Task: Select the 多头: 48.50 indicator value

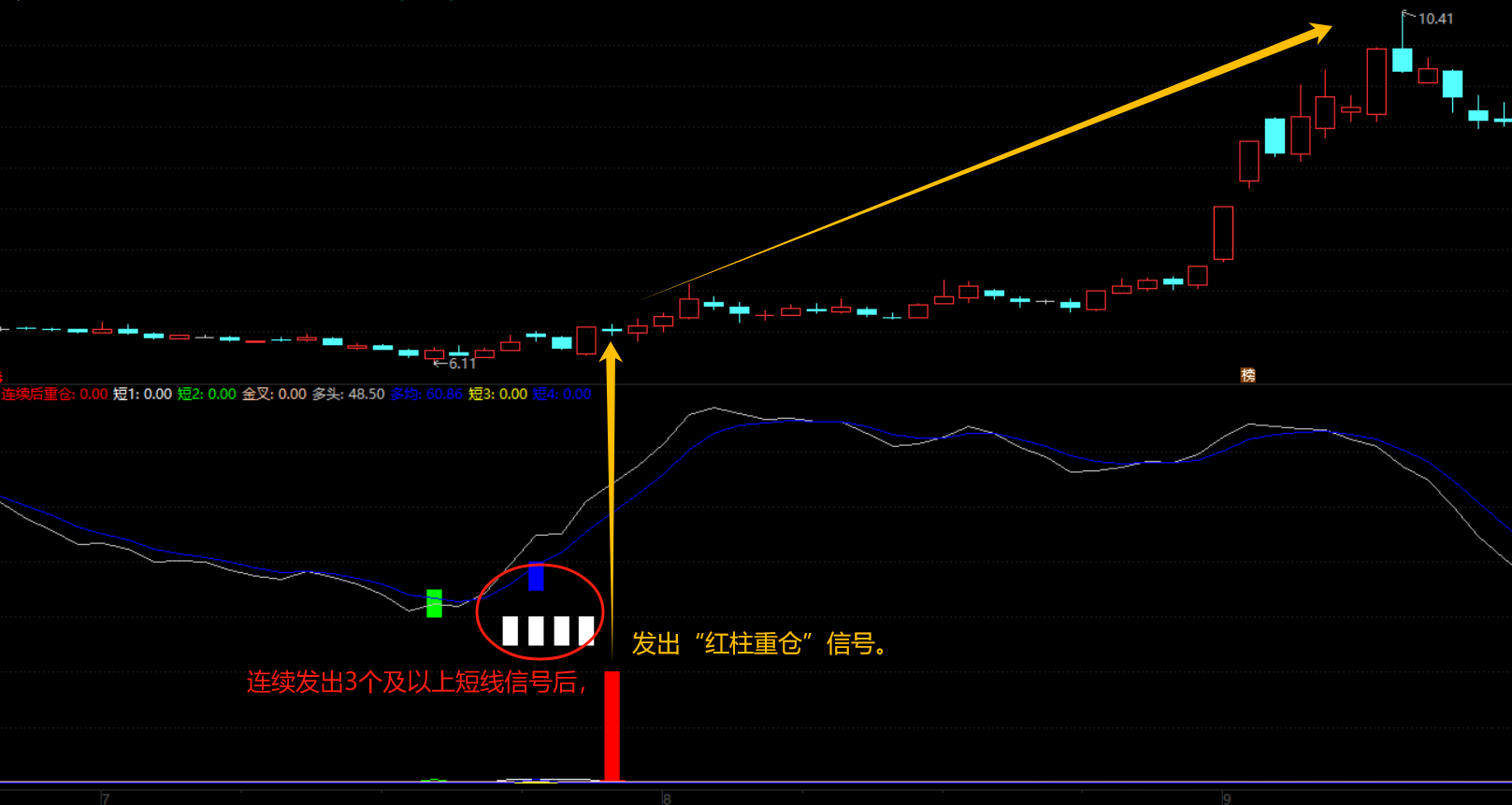Action: [x=348, y=395]
